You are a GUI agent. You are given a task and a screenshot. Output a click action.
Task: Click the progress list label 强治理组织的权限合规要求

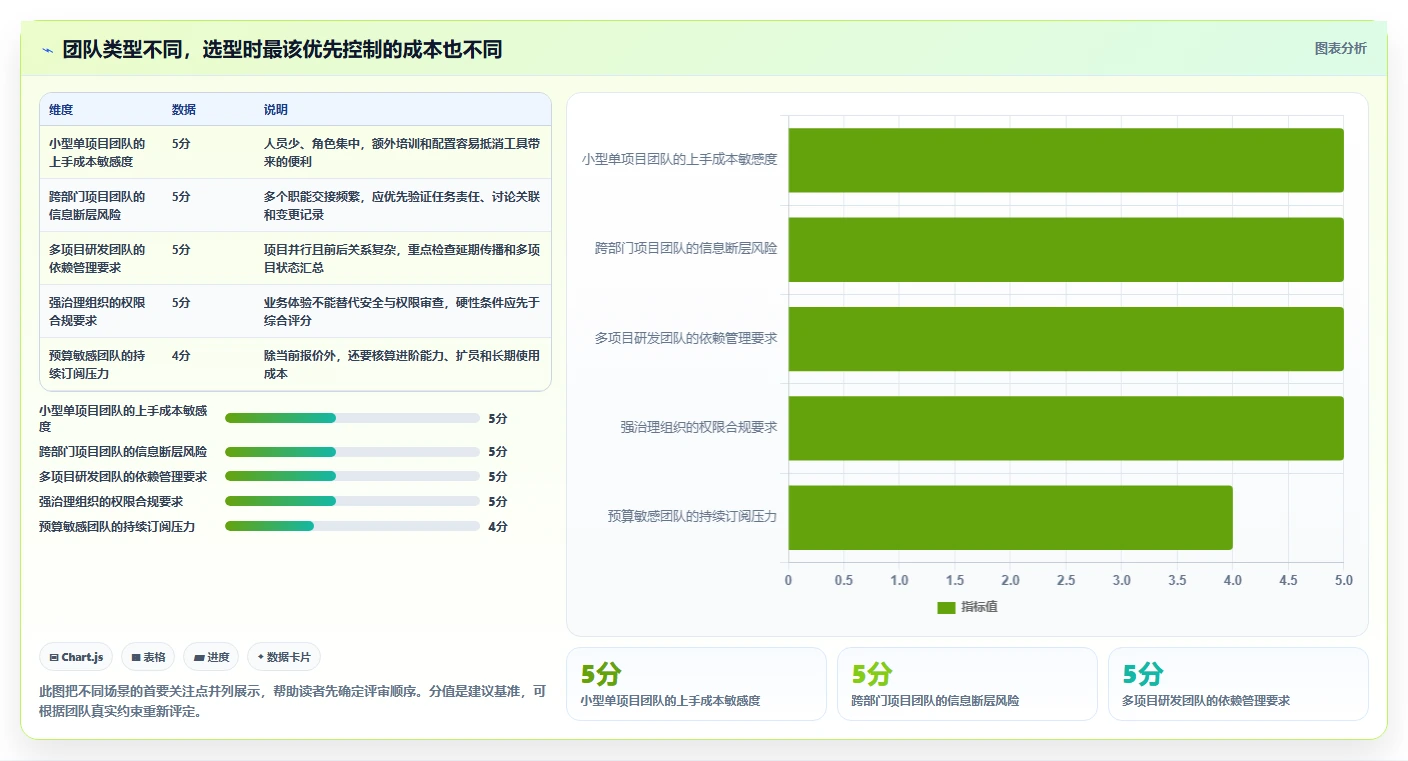click(111, 502)
